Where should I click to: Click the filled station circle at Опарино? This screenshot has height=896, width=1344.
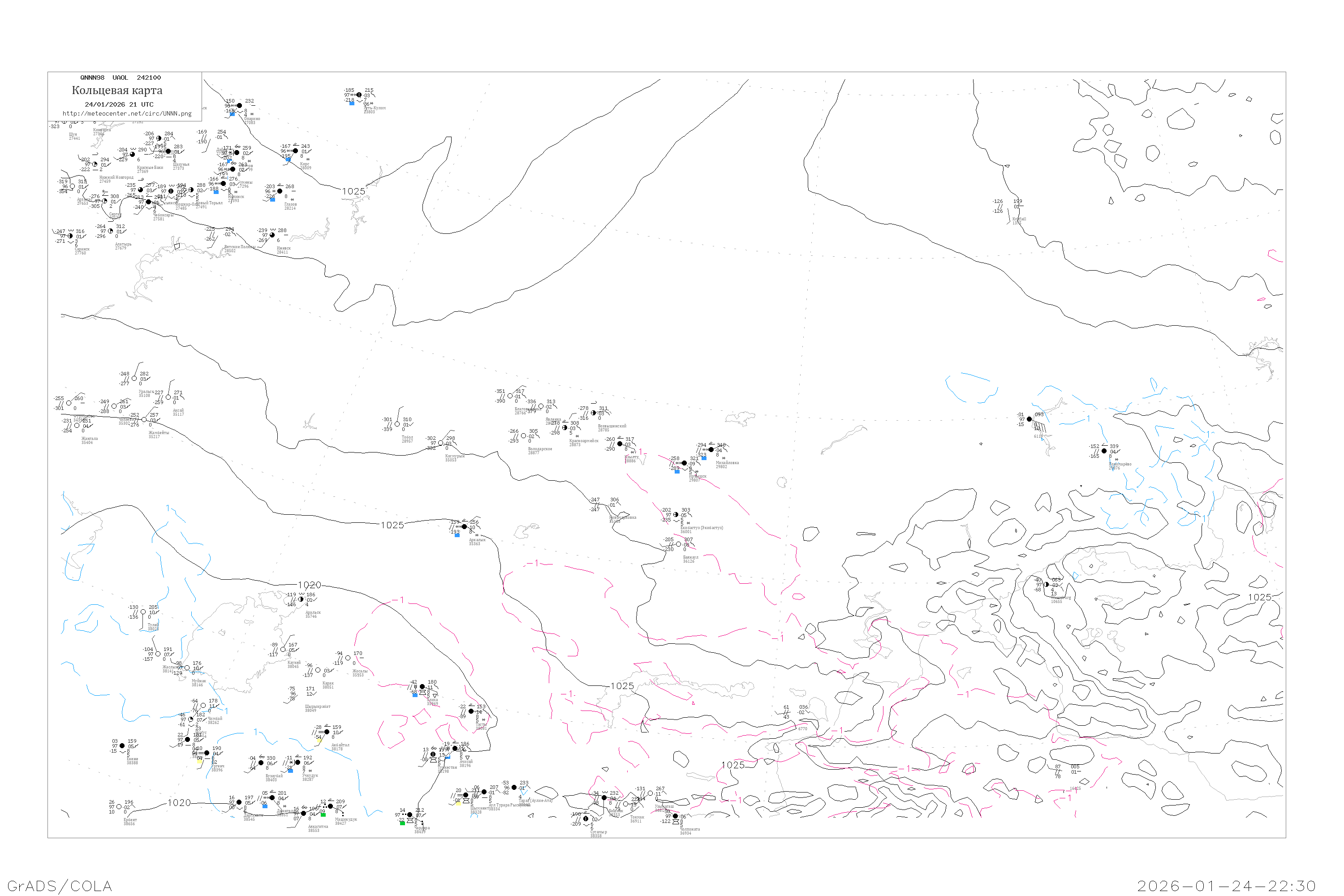(239, 105)
